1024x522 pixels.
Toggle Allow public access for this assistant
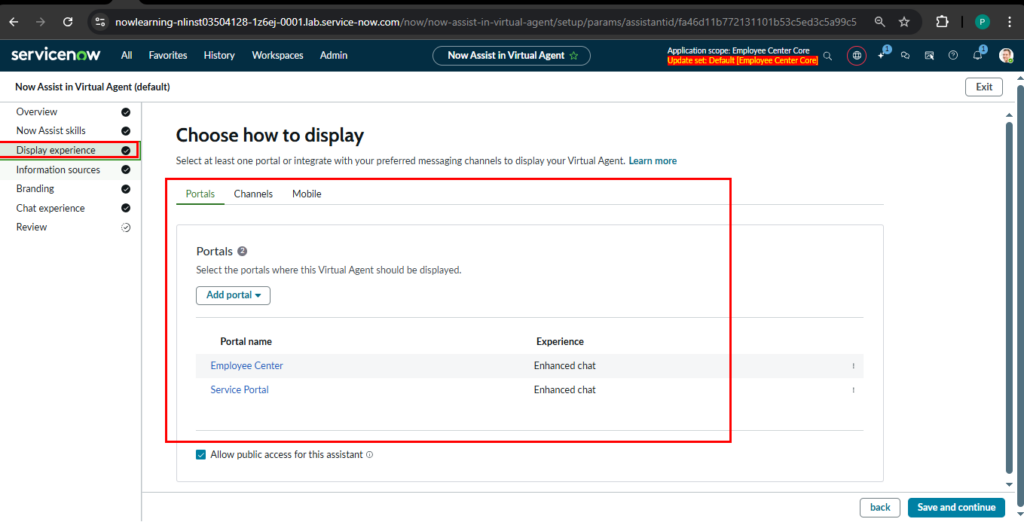pyautogui.click(x=201, y=454)
